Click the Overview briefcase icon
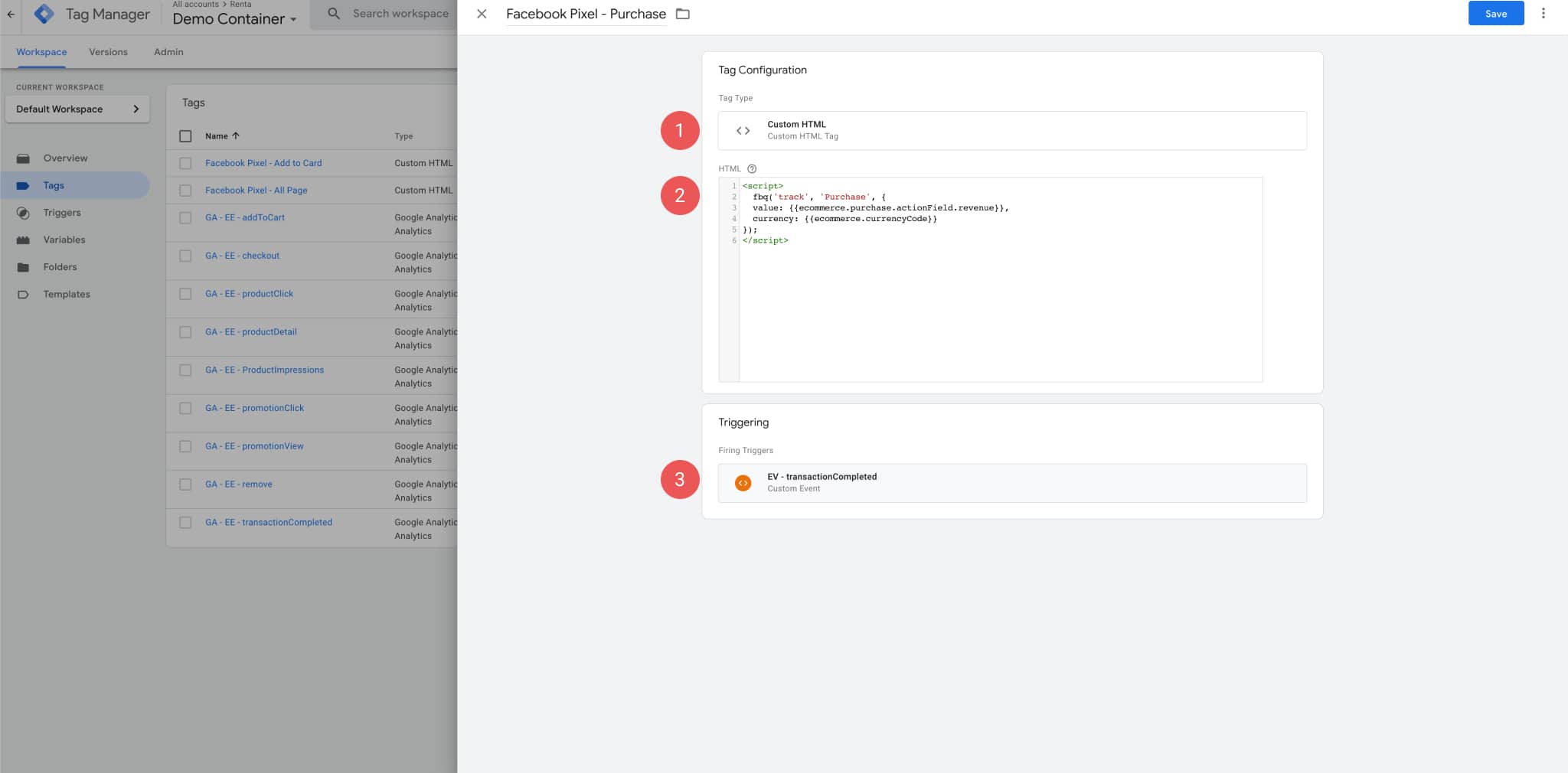 coord(23,158)
